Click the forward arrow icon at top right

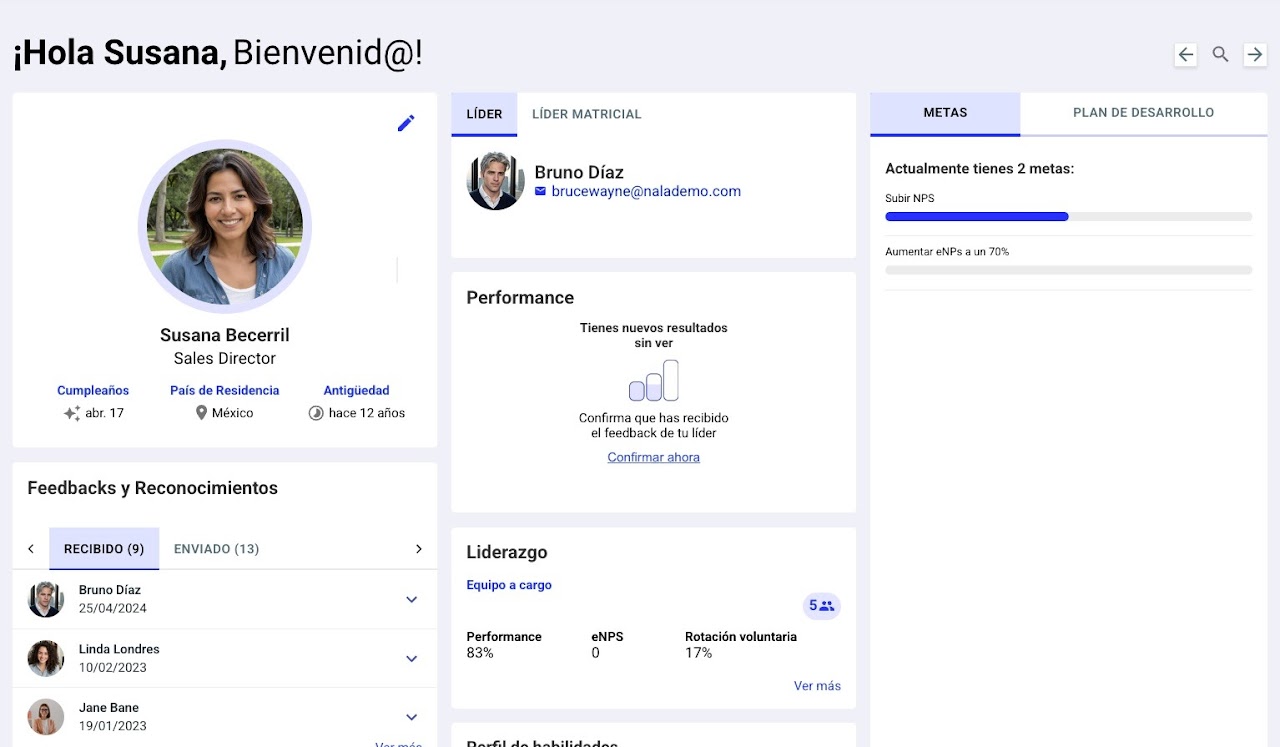coord(1254,55)
